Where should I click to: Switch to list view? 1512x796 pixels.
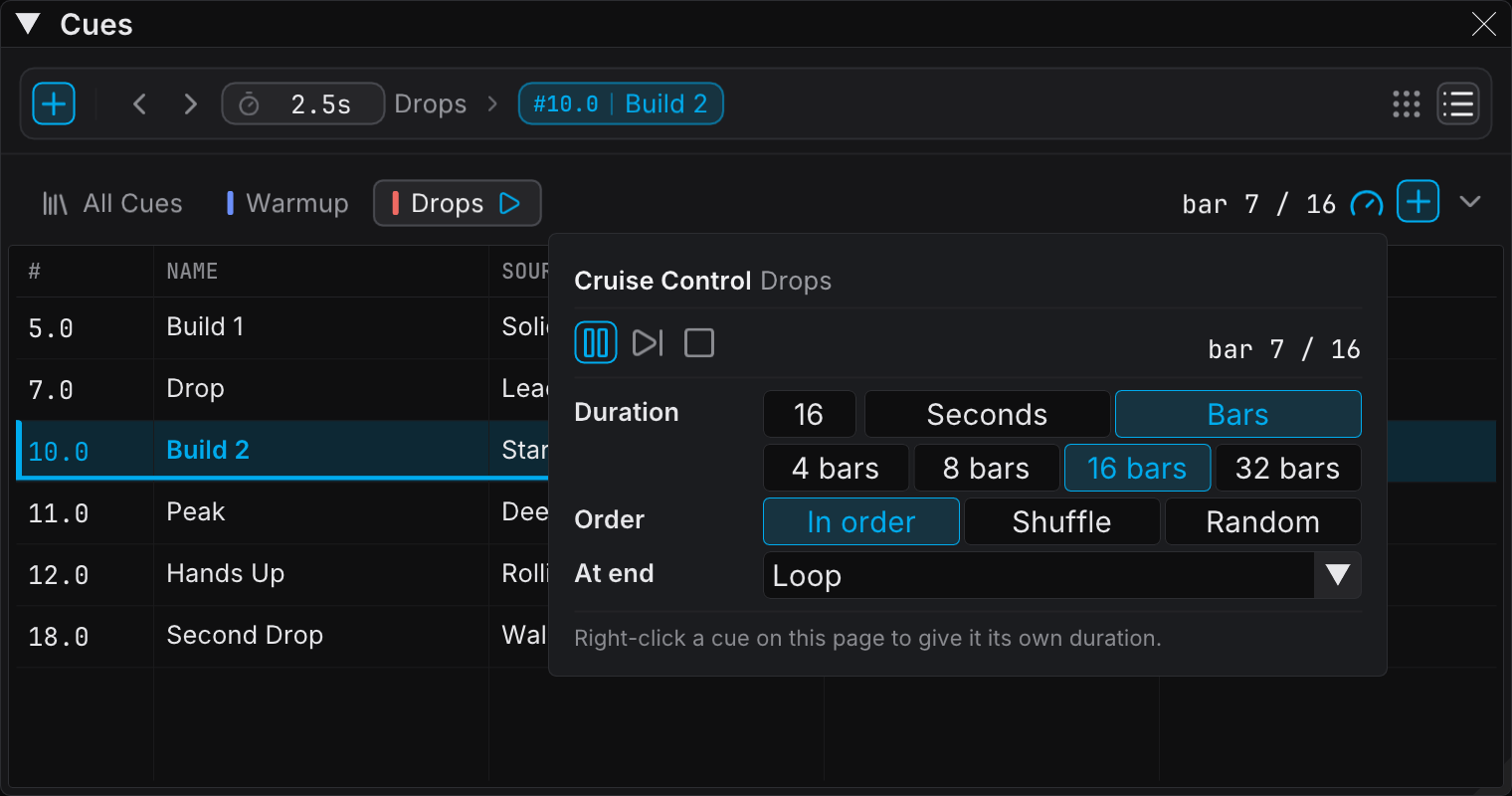[1458, 103]
